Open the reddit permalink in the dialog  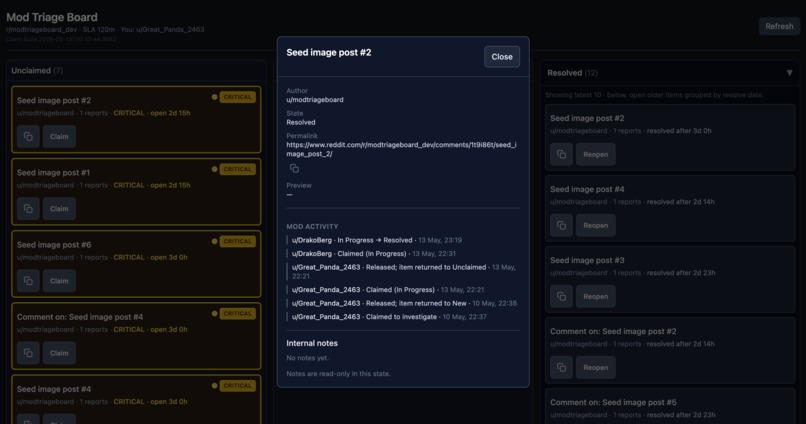pos(401,149)
